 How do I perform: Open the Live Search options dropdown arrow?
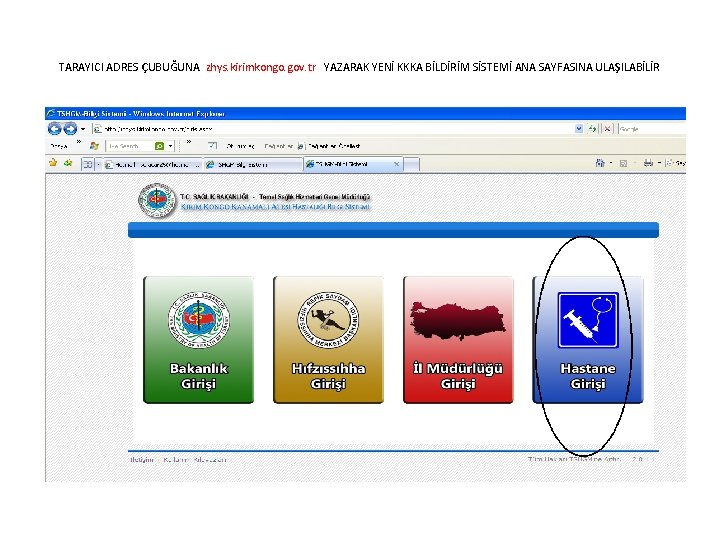(170, 146)
